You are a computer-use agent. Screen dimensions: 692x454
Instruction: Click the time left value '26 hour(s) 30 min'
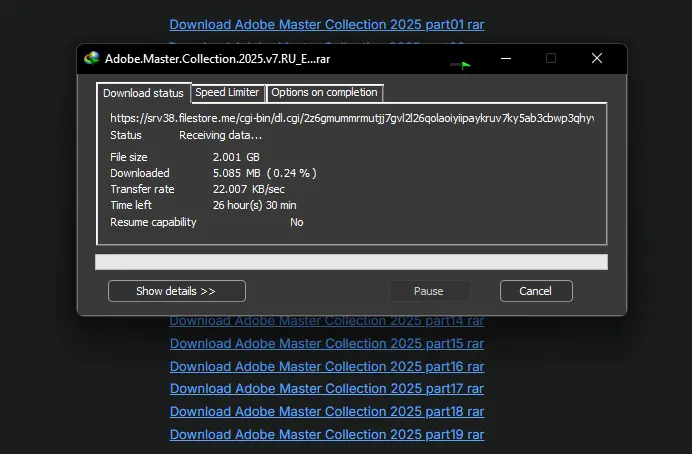255,205
